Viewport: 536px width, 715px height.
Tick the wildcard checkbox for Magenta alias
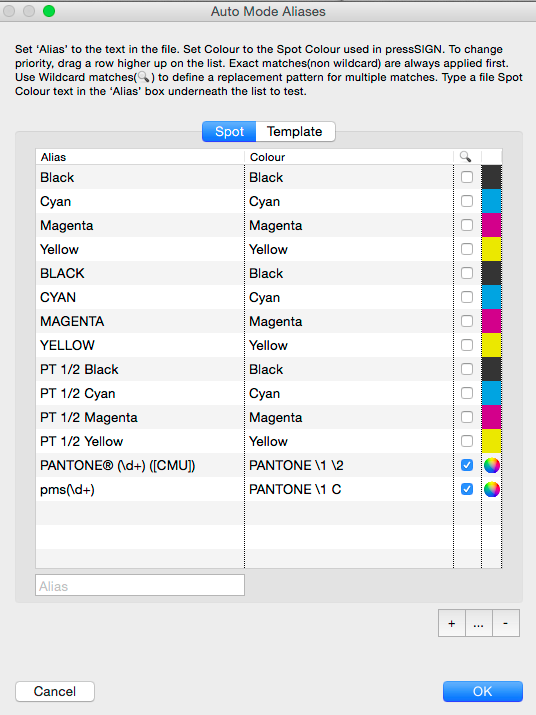pyautogui.click(x=467, y=225)
